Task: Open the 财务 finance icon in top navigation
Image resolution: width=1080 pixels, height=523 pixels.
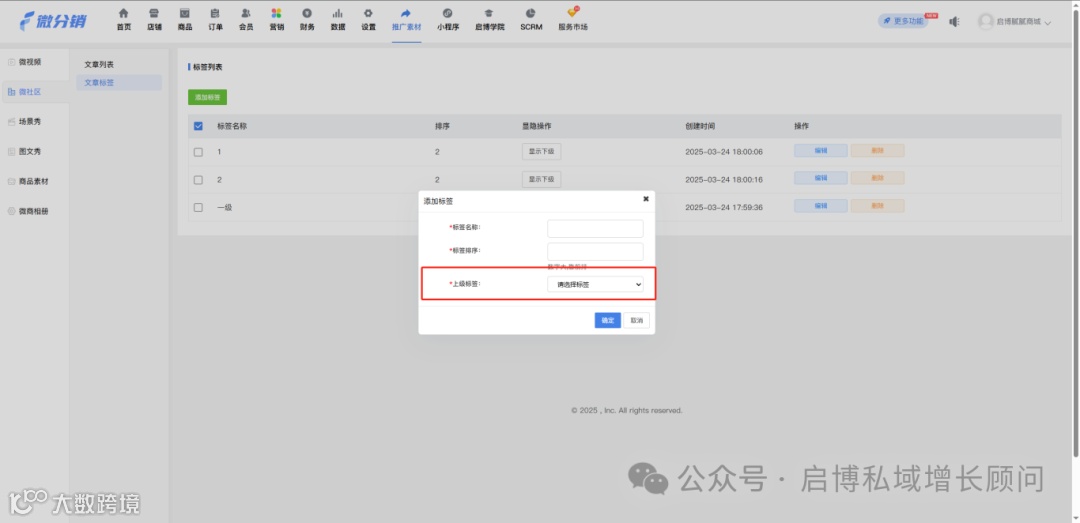Action: (307, 14)
